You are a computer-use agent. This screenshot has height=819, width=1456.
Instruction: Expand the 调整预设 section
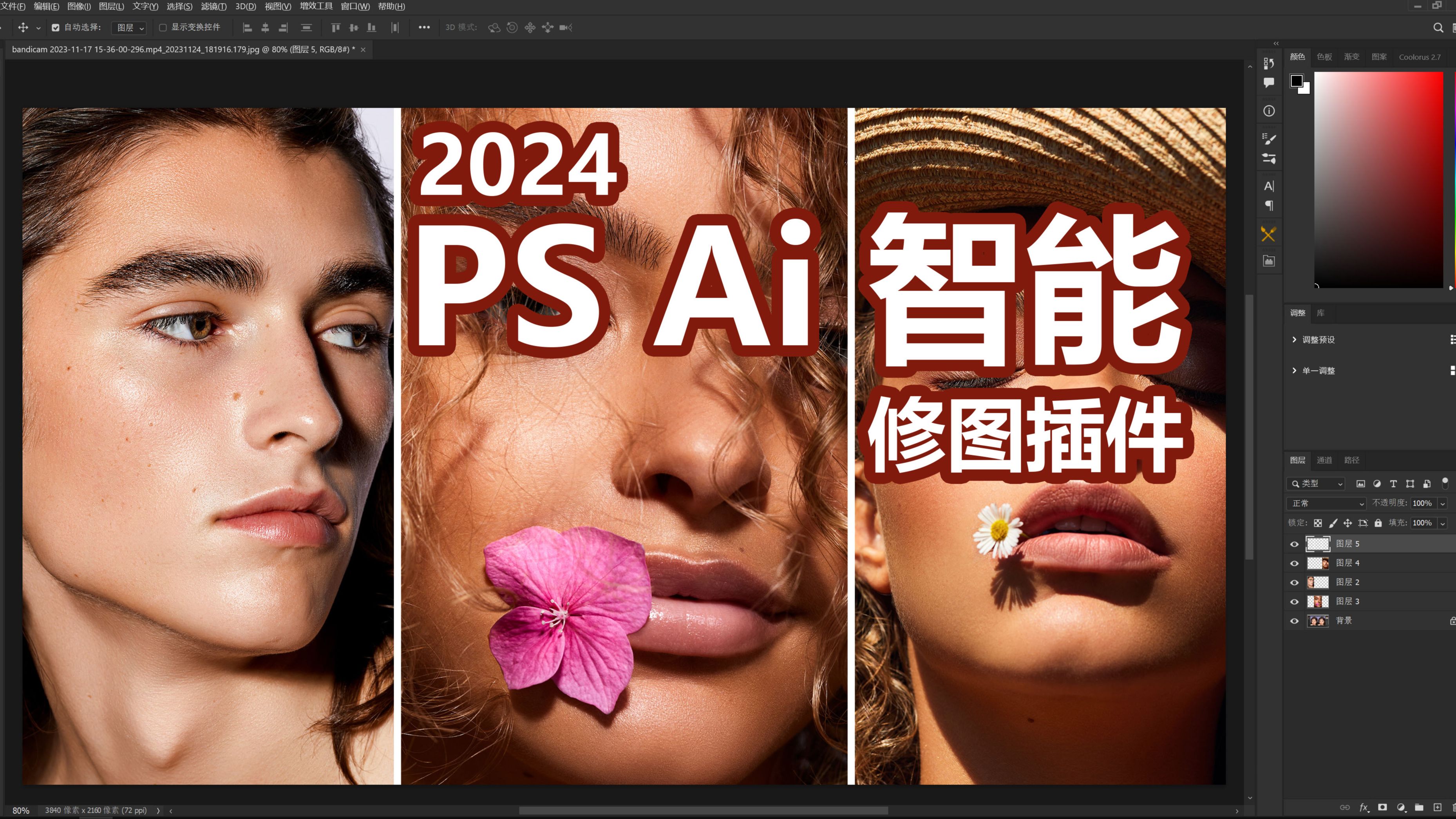coord(1294,339)
